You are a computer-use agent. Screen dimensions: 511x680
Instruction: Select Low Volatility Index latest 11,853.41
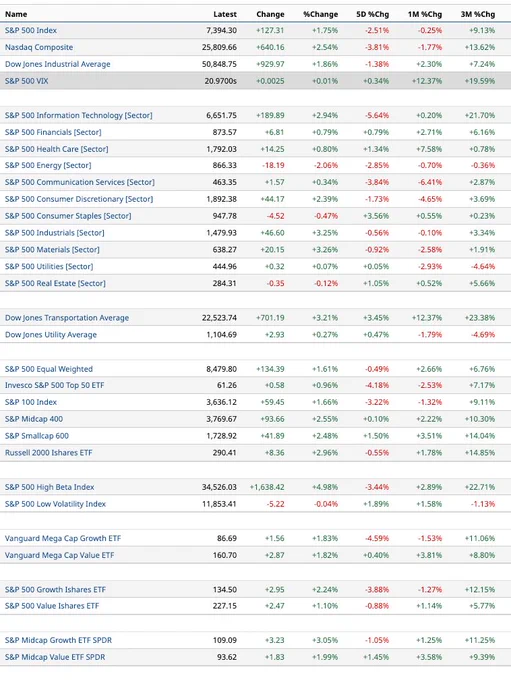pyautogui.click(x=219, y=504)
